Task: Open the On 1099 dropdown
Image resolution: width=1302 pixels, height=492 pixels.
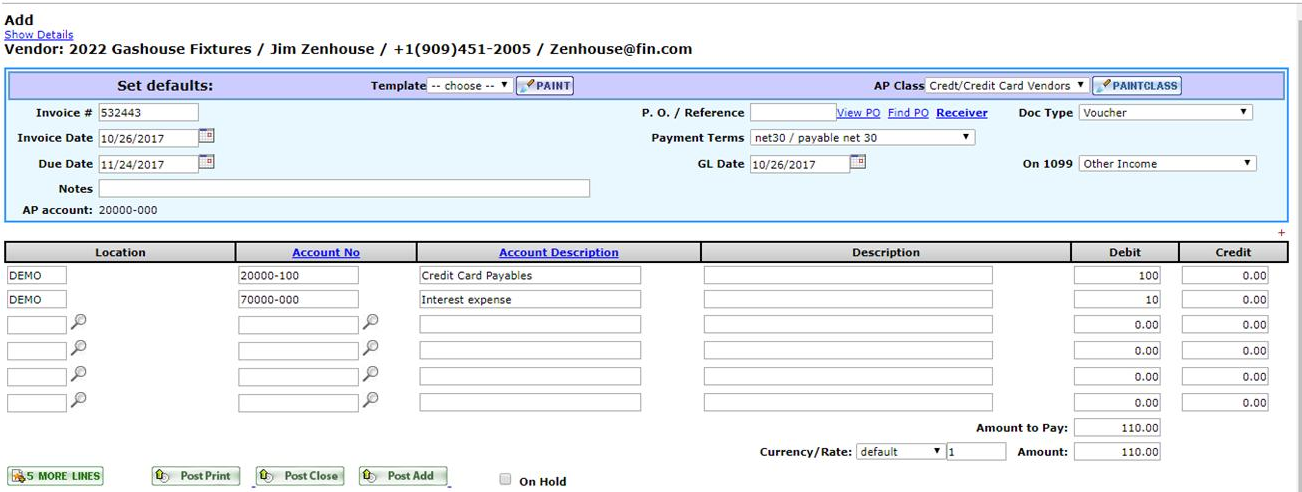Action: tap(1167, 164)
